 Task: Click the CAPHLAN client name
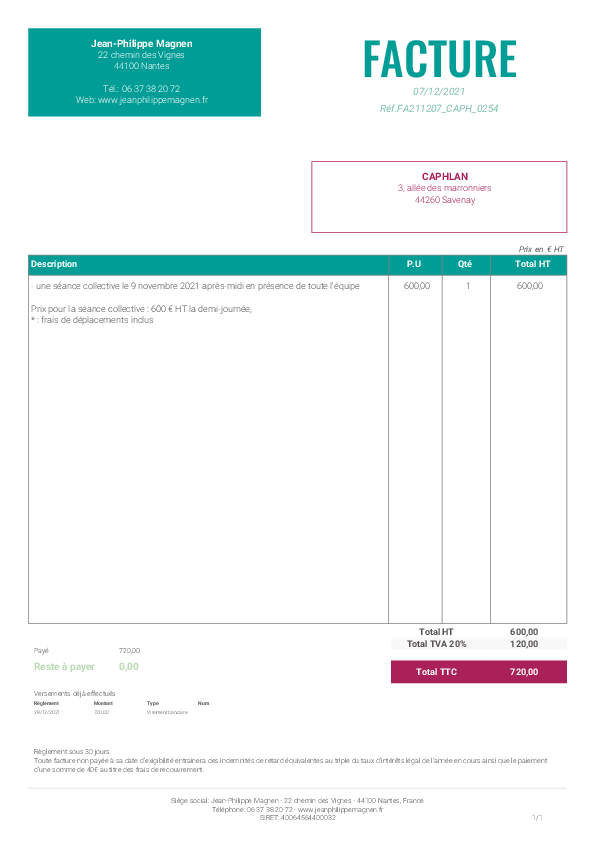tap(445, 176)
